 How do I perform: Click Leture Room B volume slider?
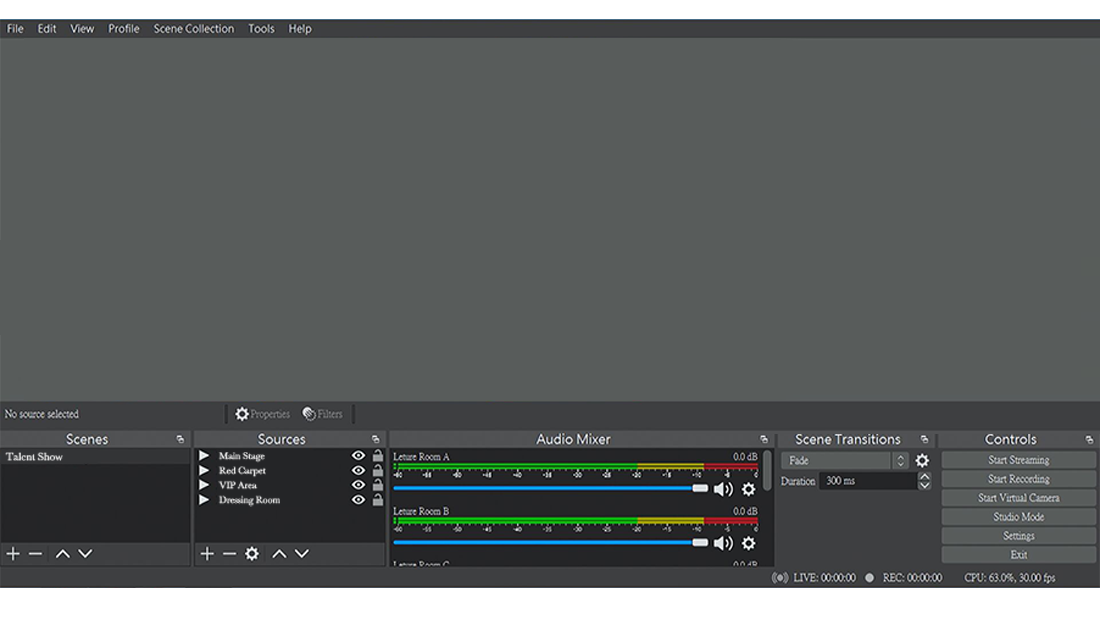(551, 542)
